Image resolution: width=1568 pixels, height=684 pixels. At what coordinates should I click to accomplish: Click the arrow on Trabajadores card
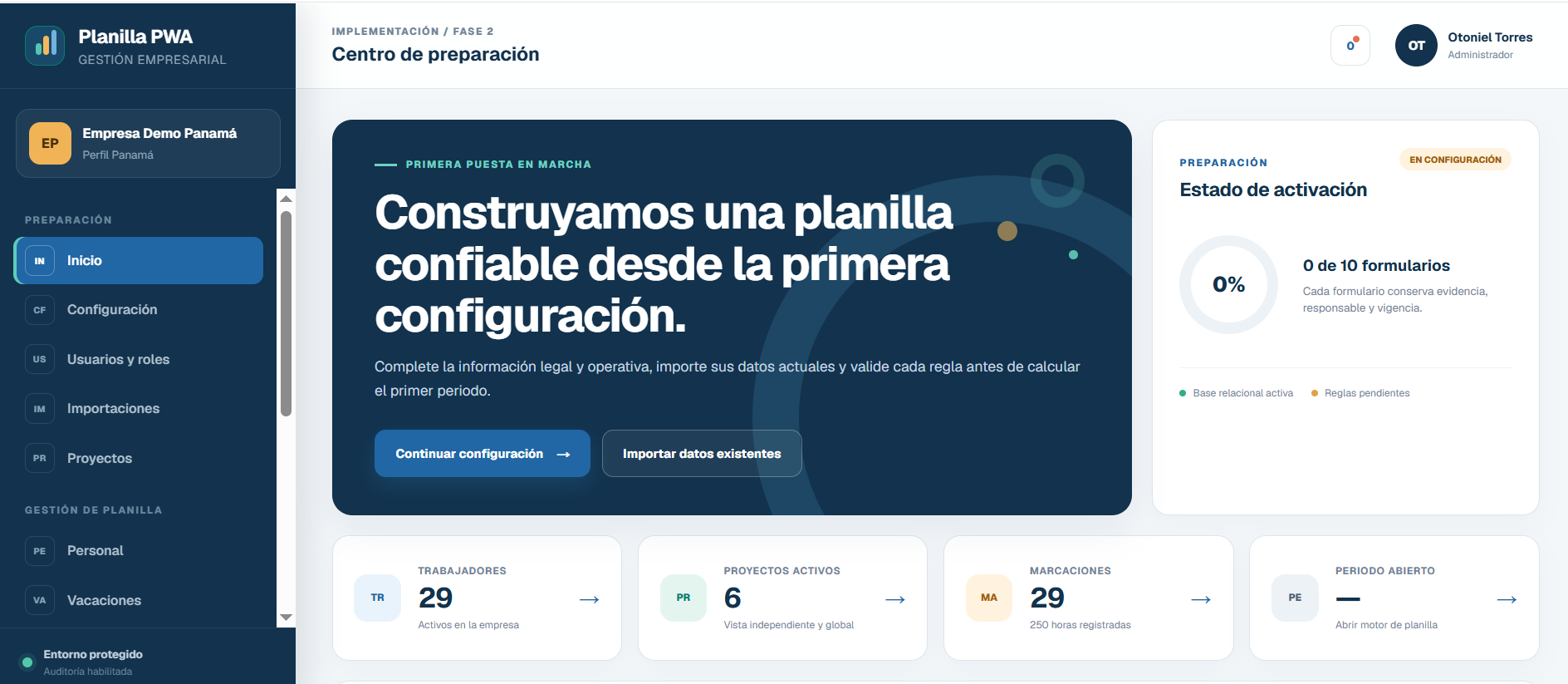point(590,599)
